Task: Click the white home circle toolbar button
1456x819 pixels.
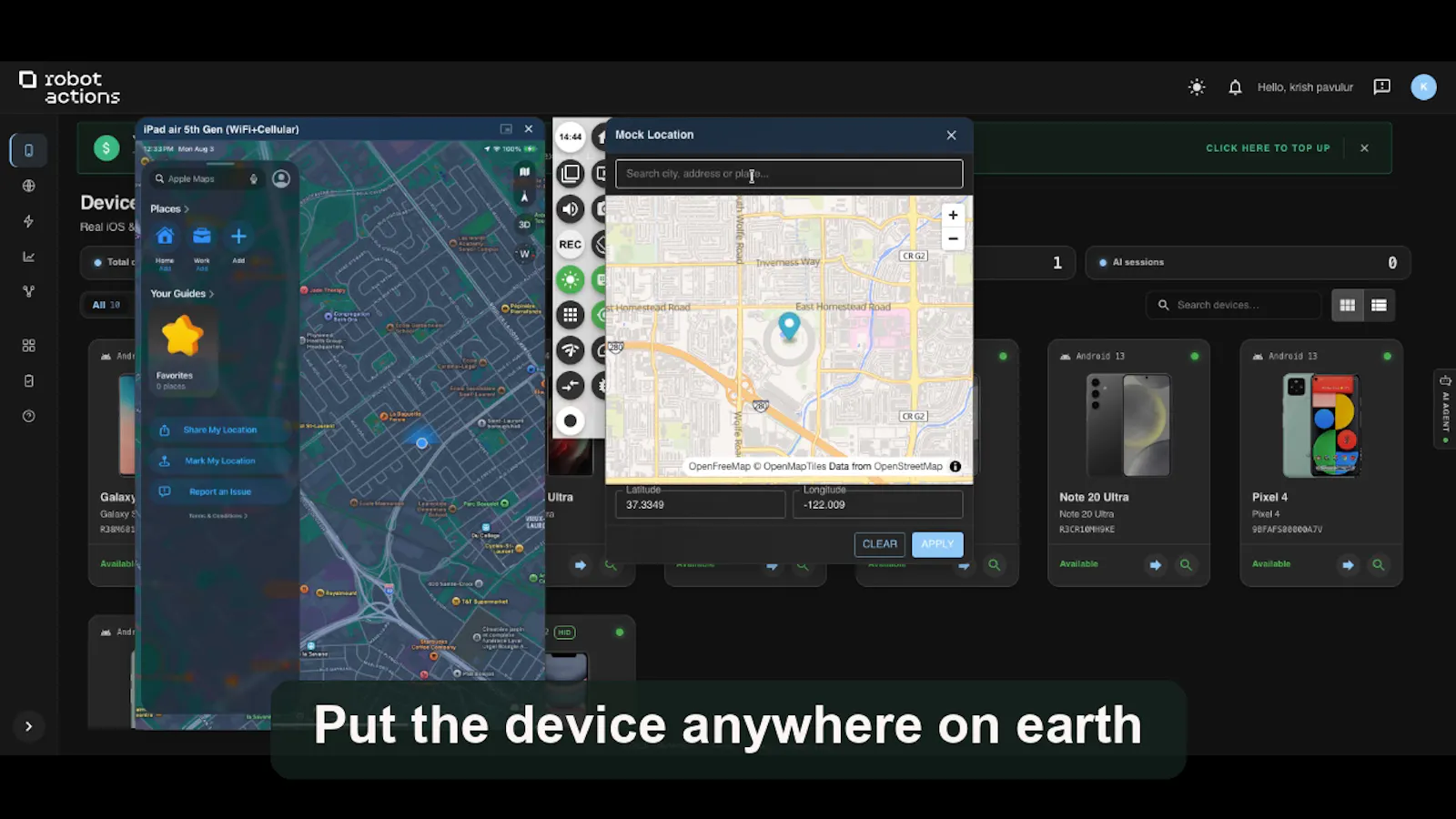Action: 571,420
